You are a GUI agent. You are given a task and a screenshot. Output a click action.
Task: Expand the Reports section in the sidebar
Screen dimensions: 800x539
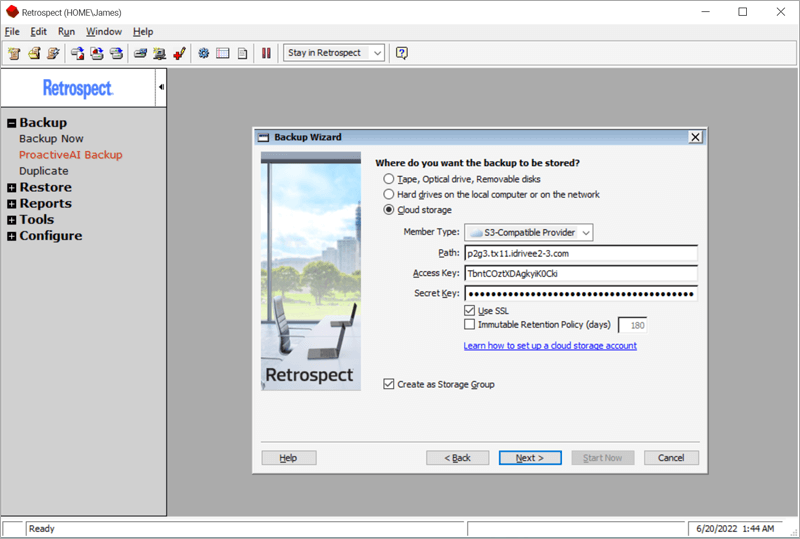(x=11, y=204)
